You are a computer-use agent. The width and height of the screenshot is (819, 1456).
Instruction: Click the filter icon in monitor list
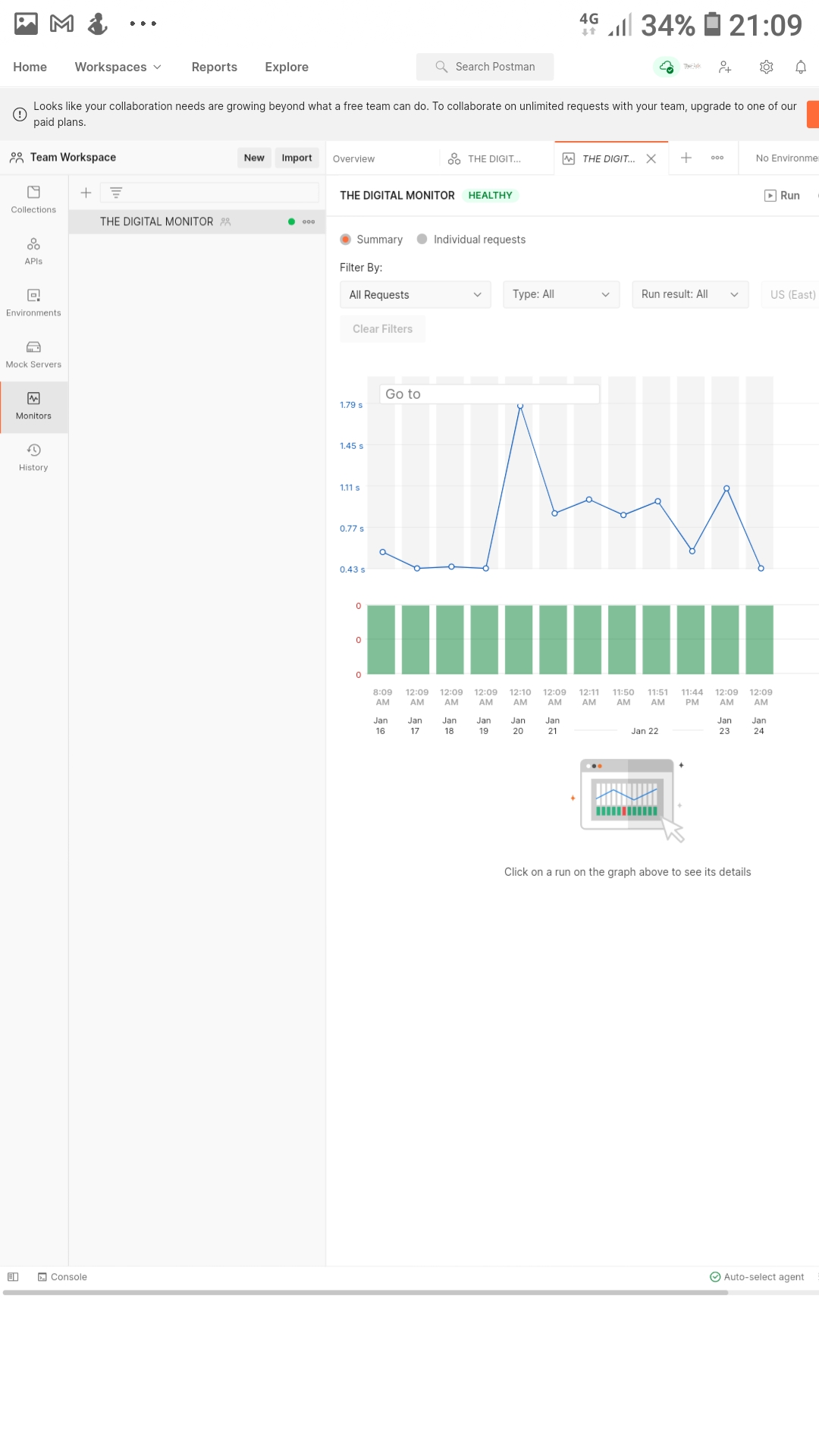point(116,193)
